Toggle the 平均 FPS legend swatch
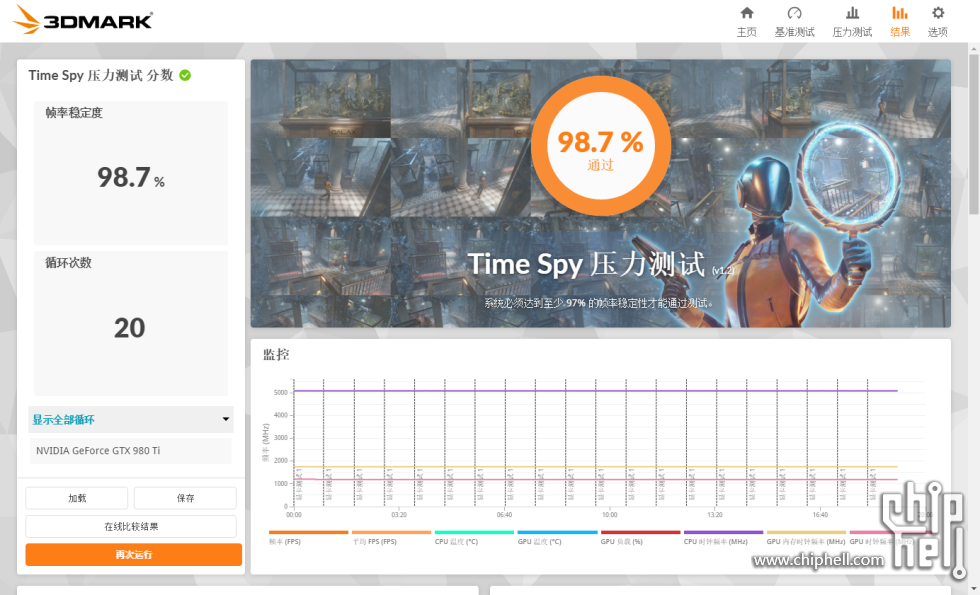Screen dimensions: 980x595 (x=391, y=532)
